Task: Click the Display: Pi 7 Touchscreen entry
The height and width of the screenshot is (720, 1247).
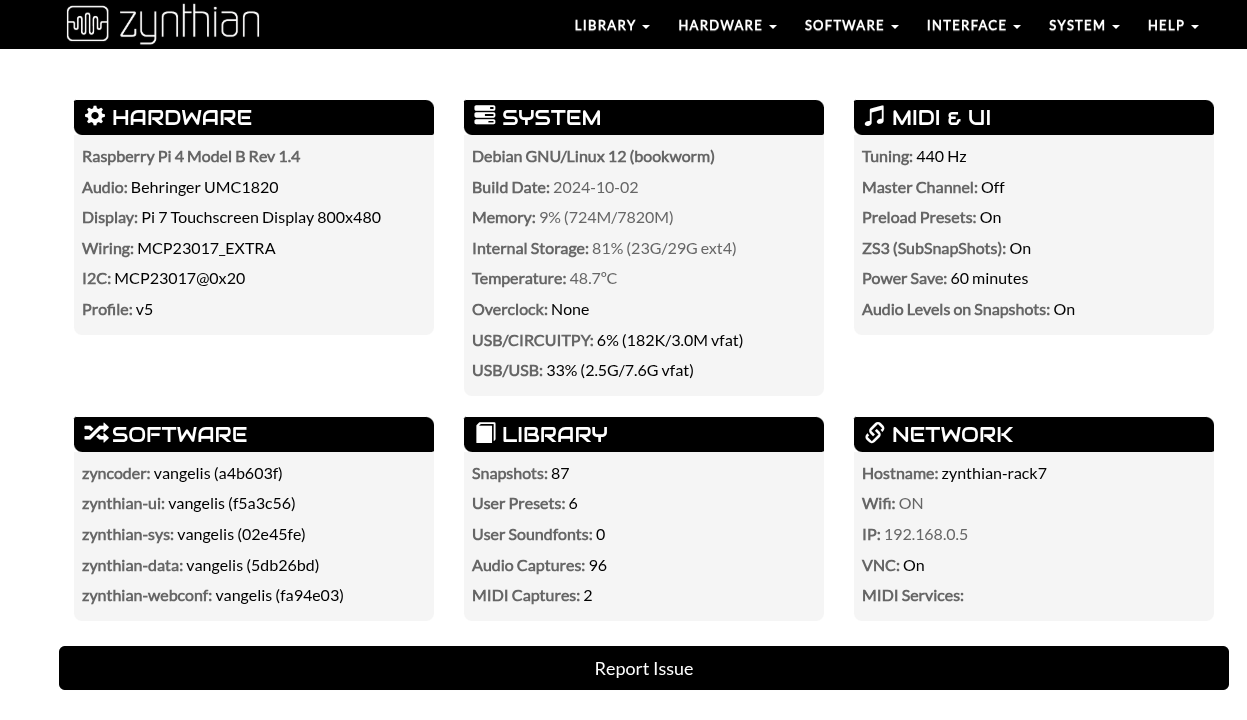Action: point(231,217)
